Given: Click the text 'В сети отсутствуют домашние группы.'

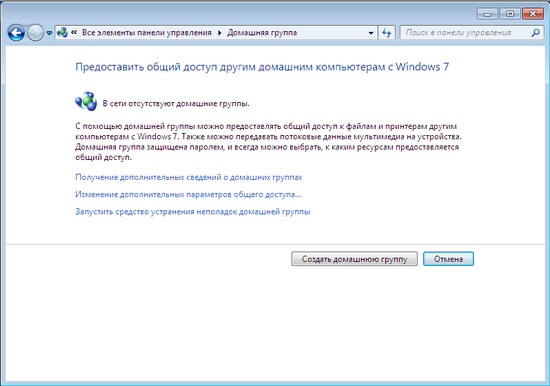Looking at the screenshot, I should click(176, 104).
